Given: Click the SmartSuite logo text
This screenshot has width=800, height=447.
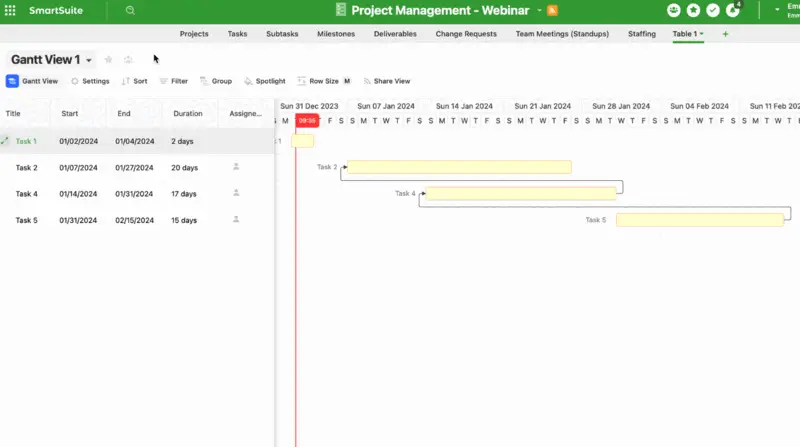Looking at the screenshot, I should 56,10.
